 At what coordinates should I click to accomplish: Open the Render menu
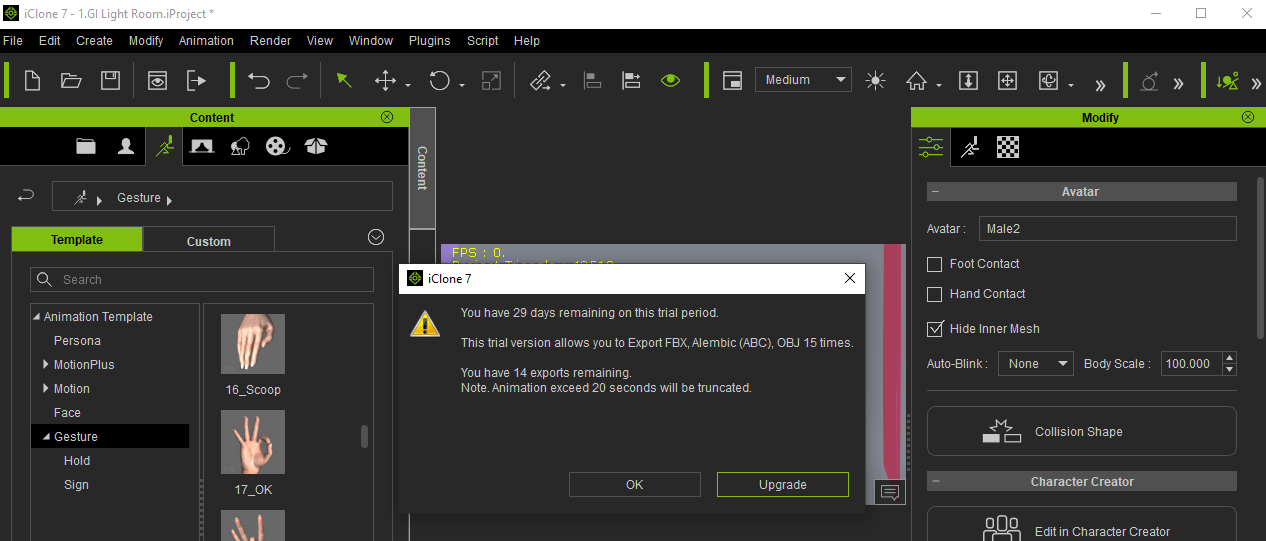coord(270,41)
